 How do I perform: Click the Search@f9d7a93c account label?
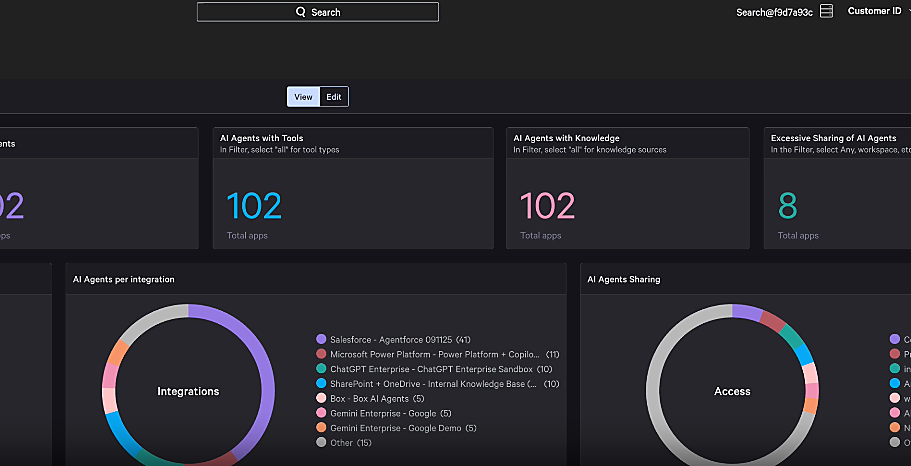tap(774, 12)
